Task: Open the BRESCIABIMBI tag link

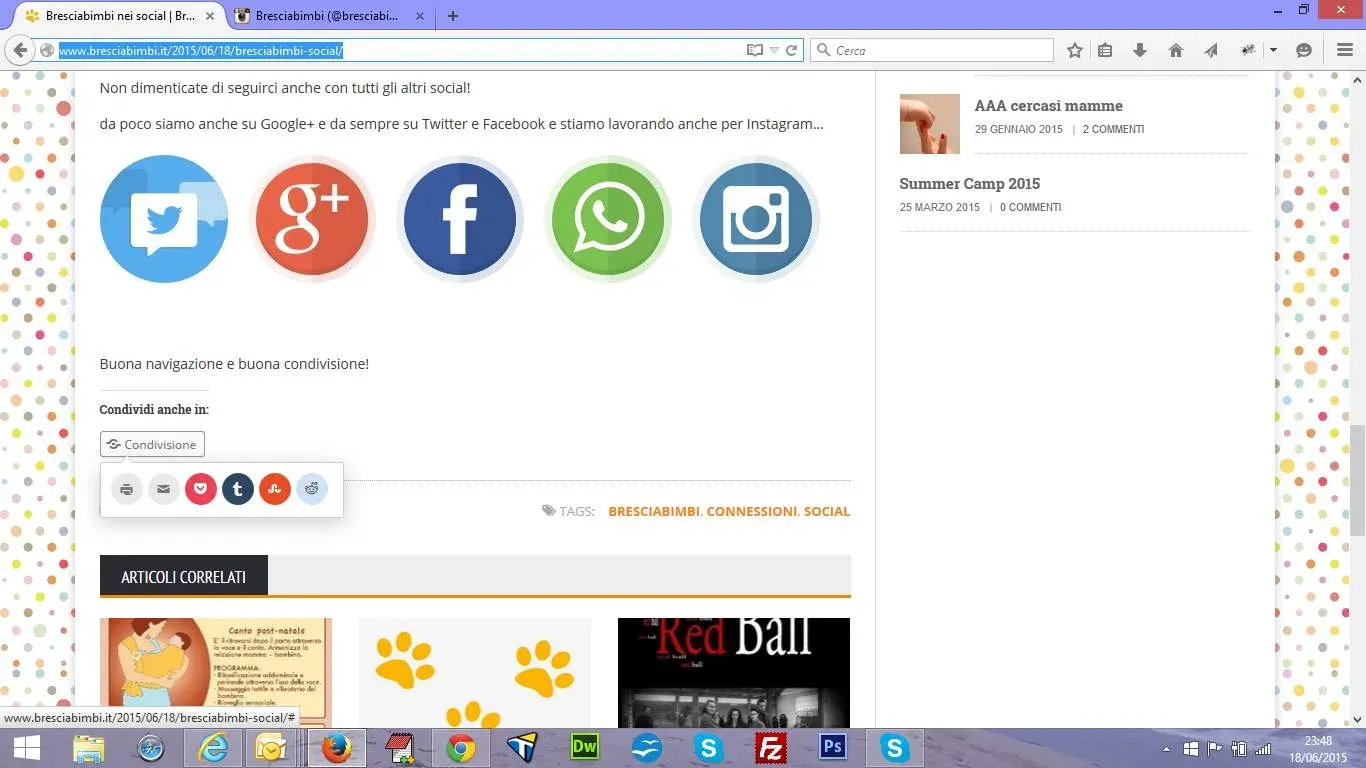Action: tap(653, 511)
